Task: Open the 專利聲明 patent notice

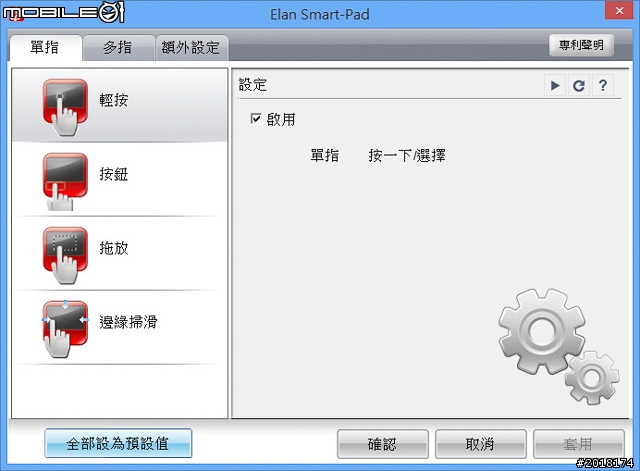Action: click(x=581, y=45)
